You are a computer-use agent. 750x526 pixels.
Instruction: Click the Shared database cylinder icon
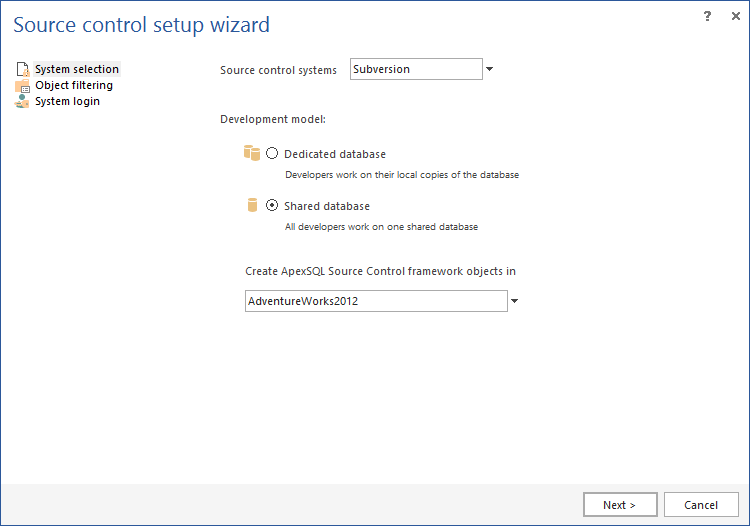click(x=252, y=205)
